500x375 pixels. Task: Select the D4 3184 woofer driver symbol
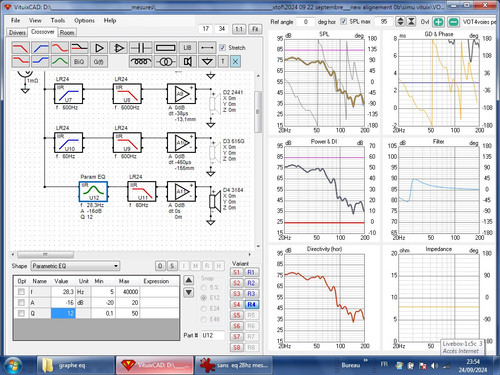215,202
